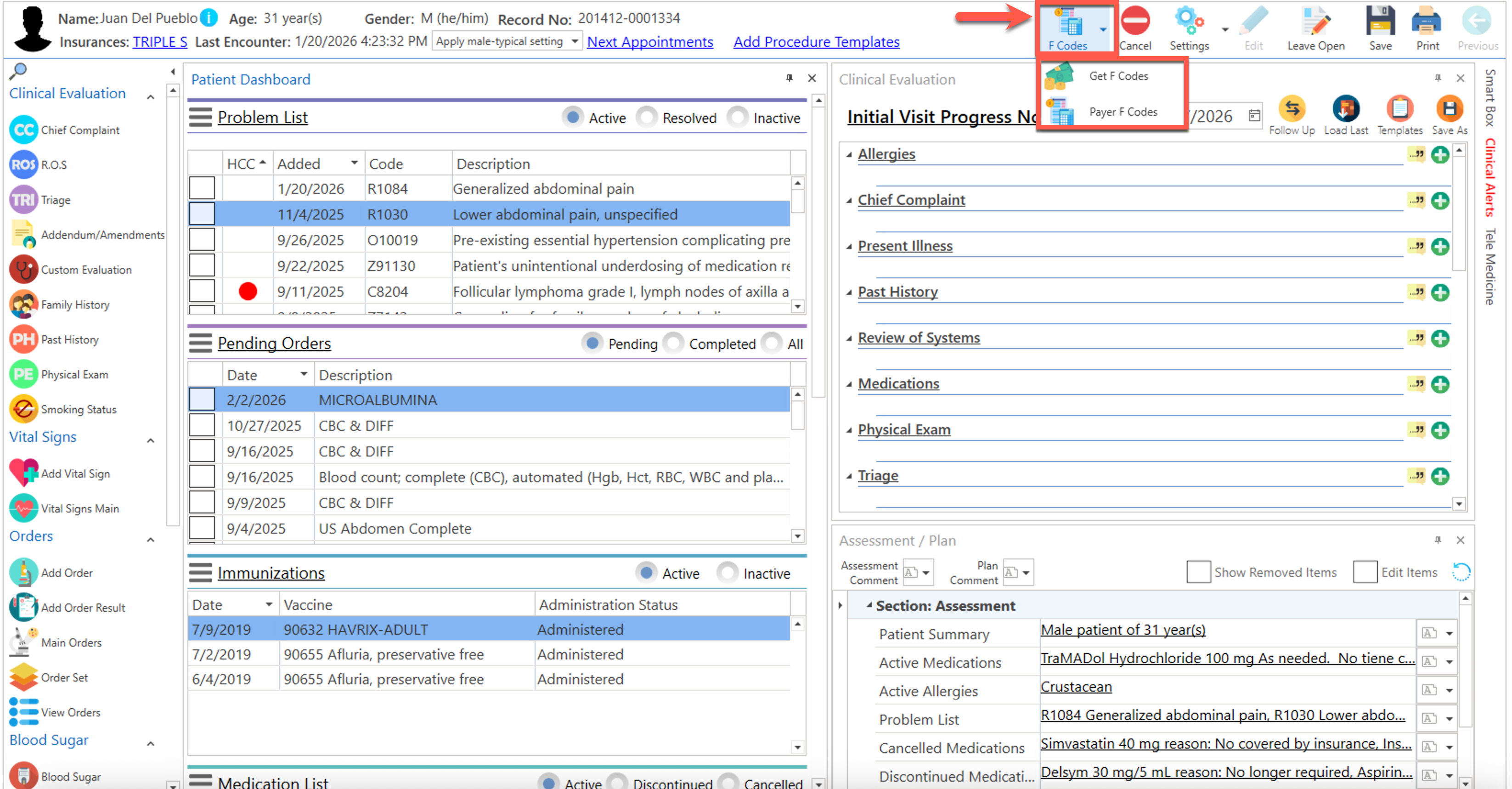Viewport: 1512px width, 789px height.
Task: Open Add Order Result icon
Action: pyautogui.click(x=23, y=607)
